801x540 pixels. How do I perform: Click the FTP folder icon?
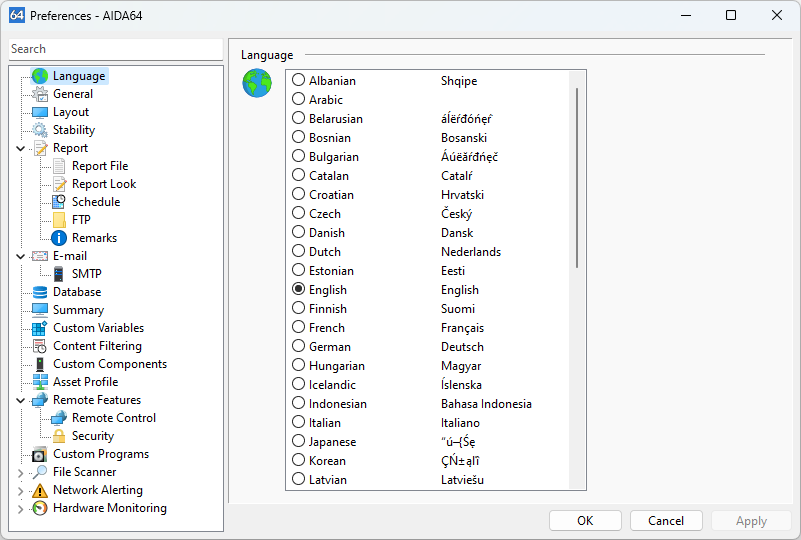click(59, 220)
